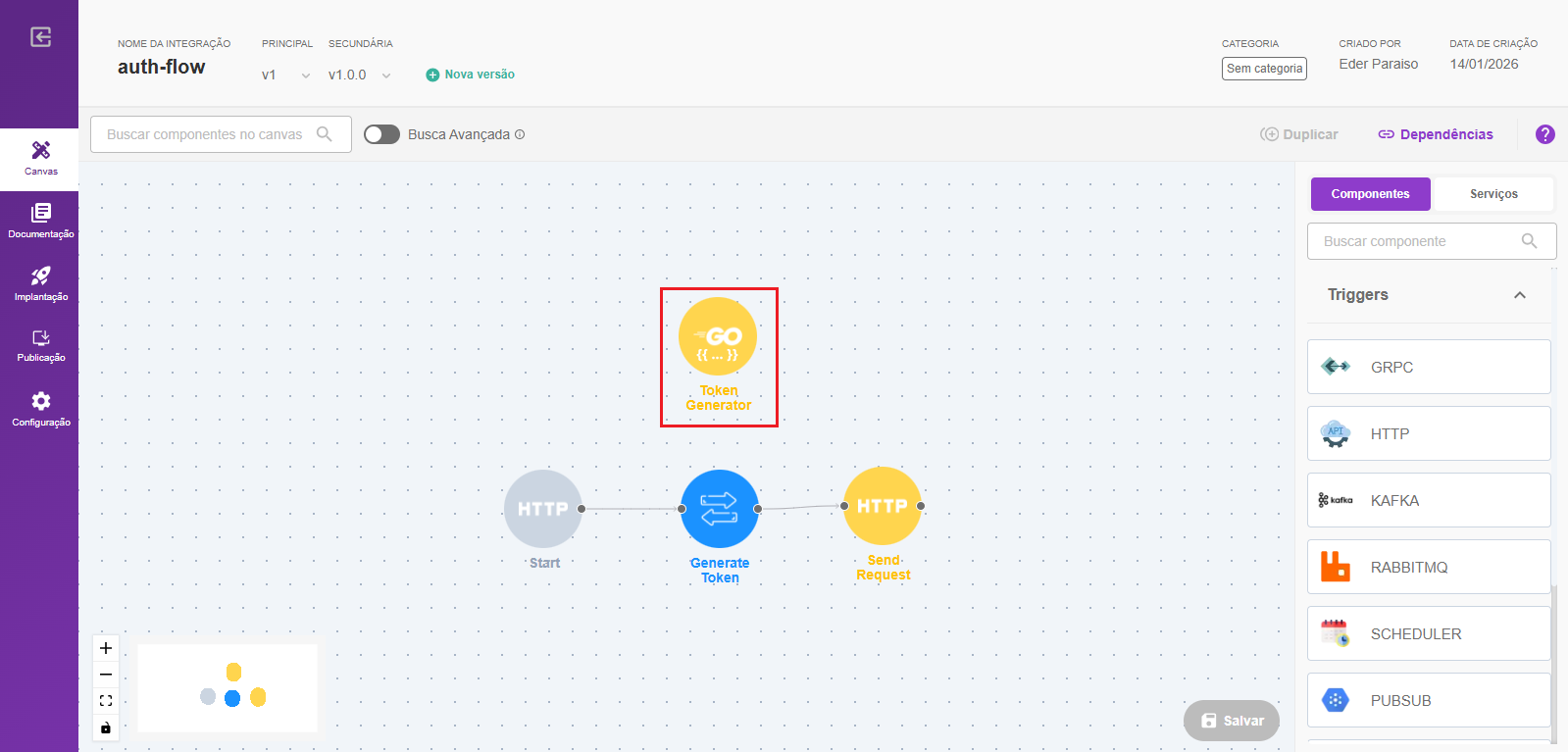Toggle the canvas lock button

tap(106, 727)
